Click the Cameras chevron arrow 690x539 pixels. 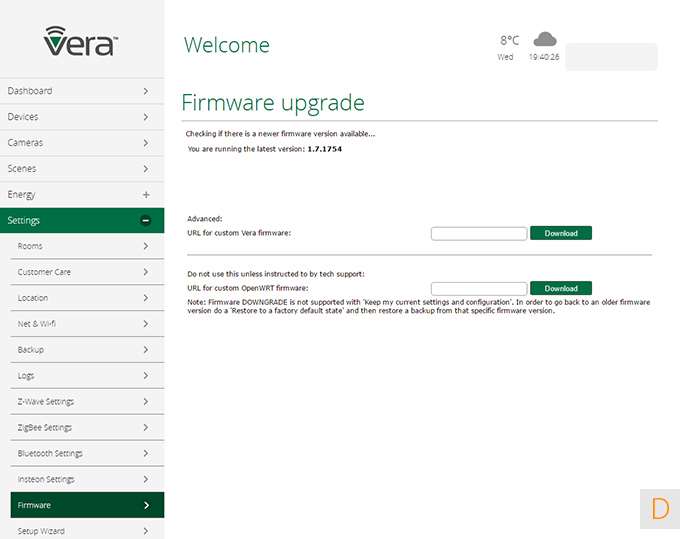point(146,143)
